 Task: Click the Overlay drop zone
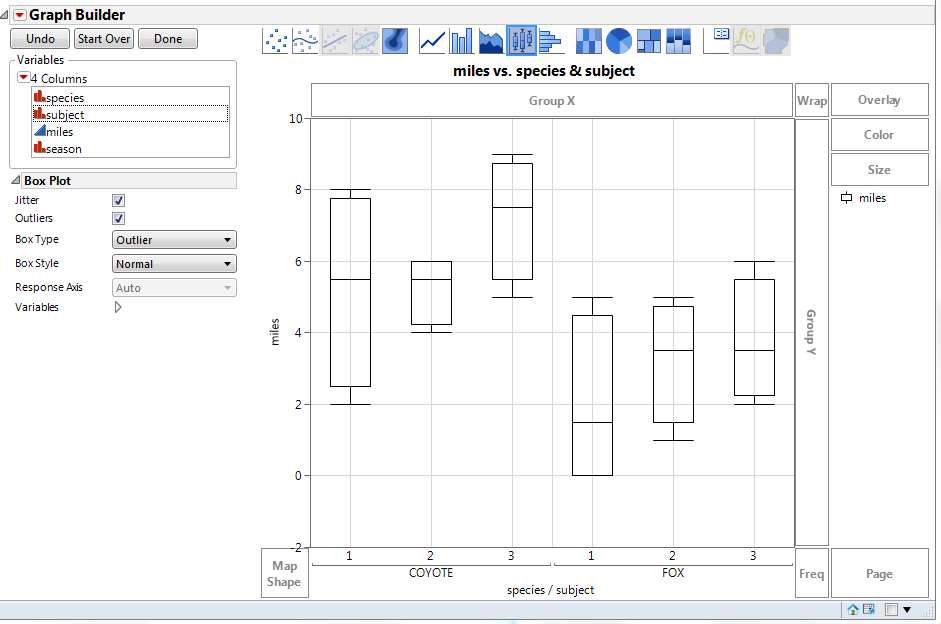click(879, 100)
